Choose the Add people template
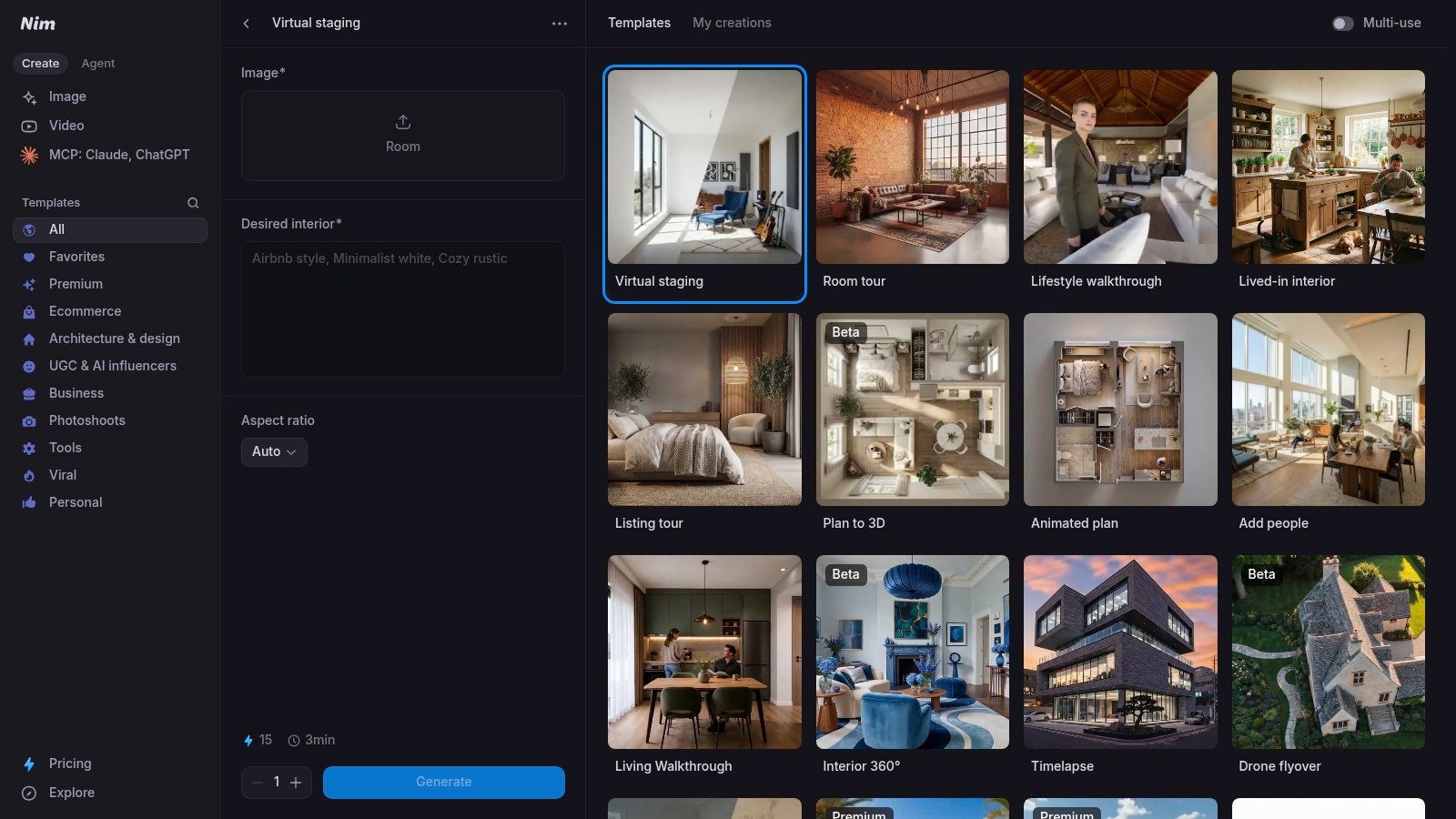1456x819 pixels. click(1329, 409)
